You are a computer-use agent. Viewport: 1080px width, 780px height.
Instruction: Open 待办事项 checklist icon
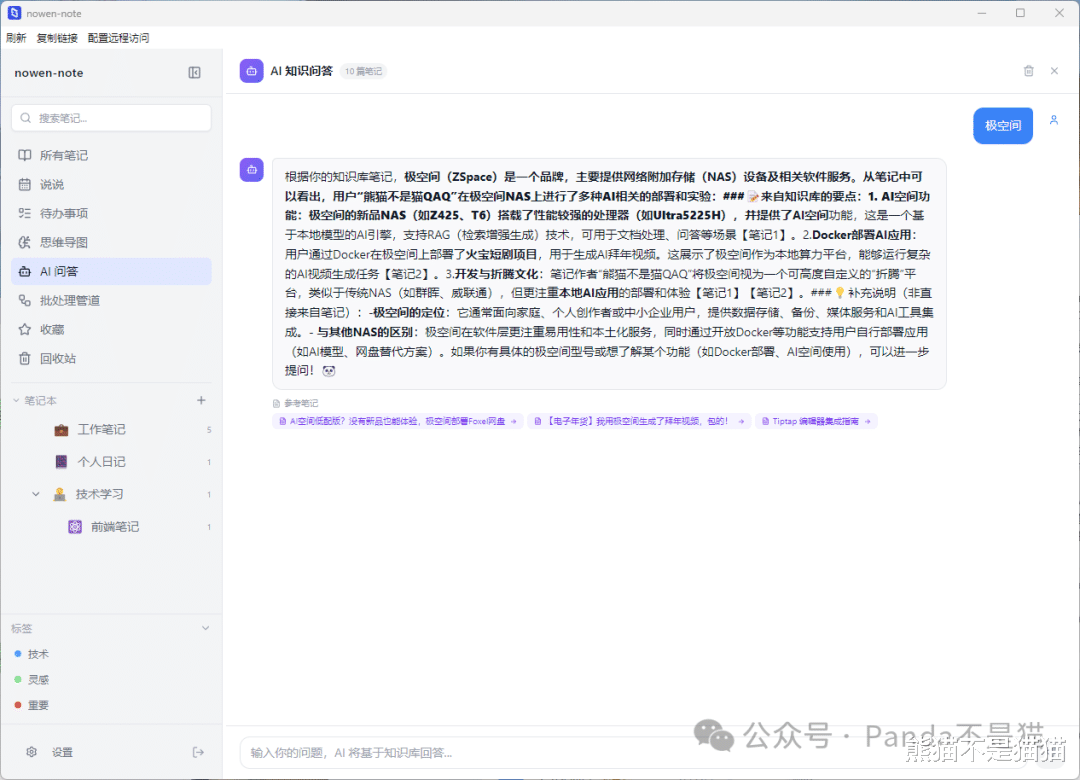(25, 213)
